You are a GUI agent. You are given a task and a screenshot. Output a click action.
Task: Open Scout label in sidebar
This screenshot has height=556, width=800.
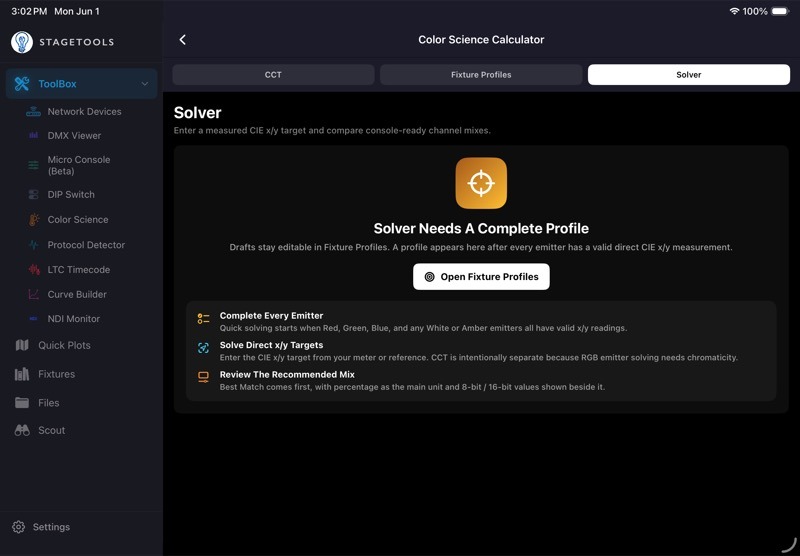pos(52,431)
